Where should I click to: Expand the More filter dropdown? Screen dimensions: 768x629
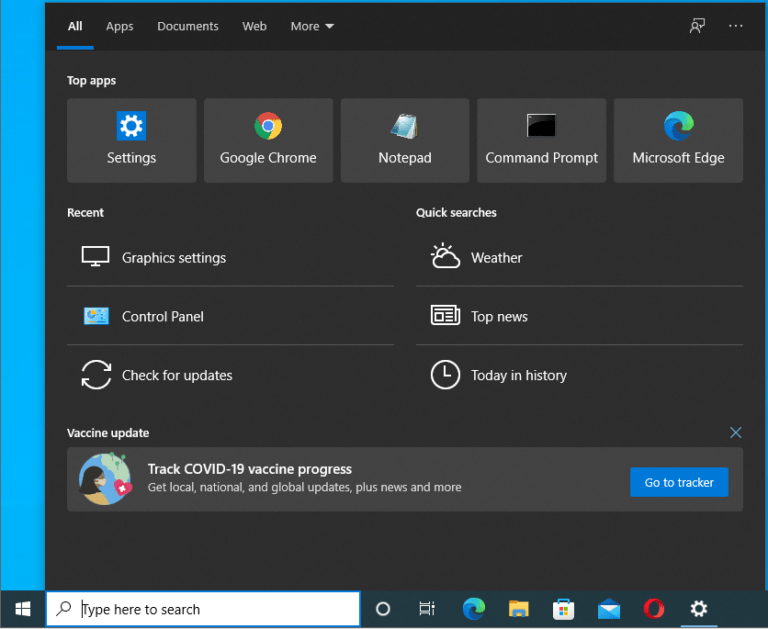[312, 26]
